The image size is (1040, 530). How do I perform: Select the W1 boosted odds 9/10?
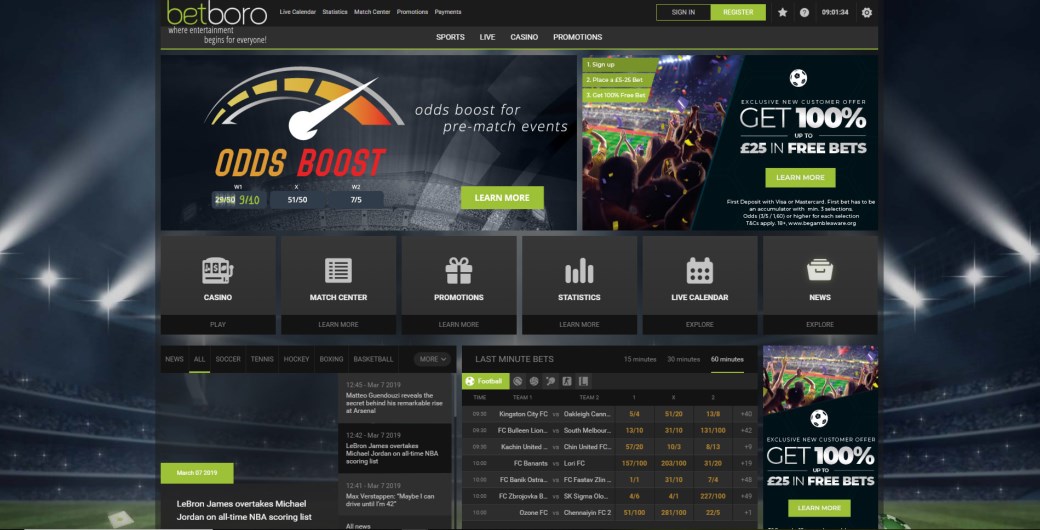pyautogui.click(x=239, y=200)
